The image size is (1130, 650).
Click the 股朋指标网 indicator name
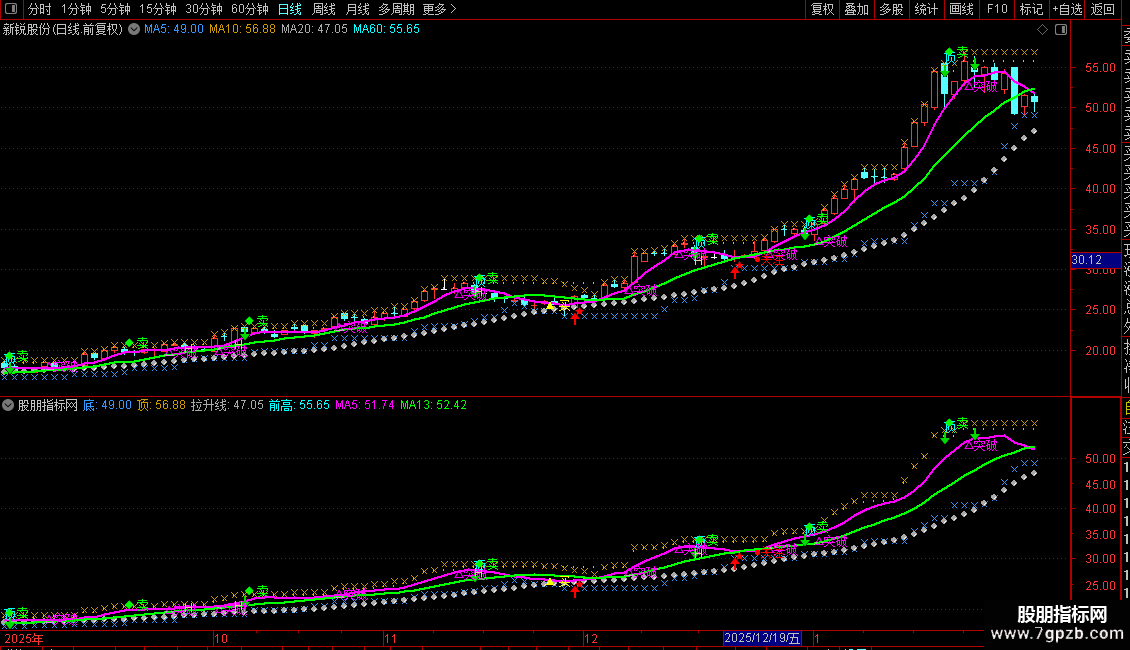(48, 405)
